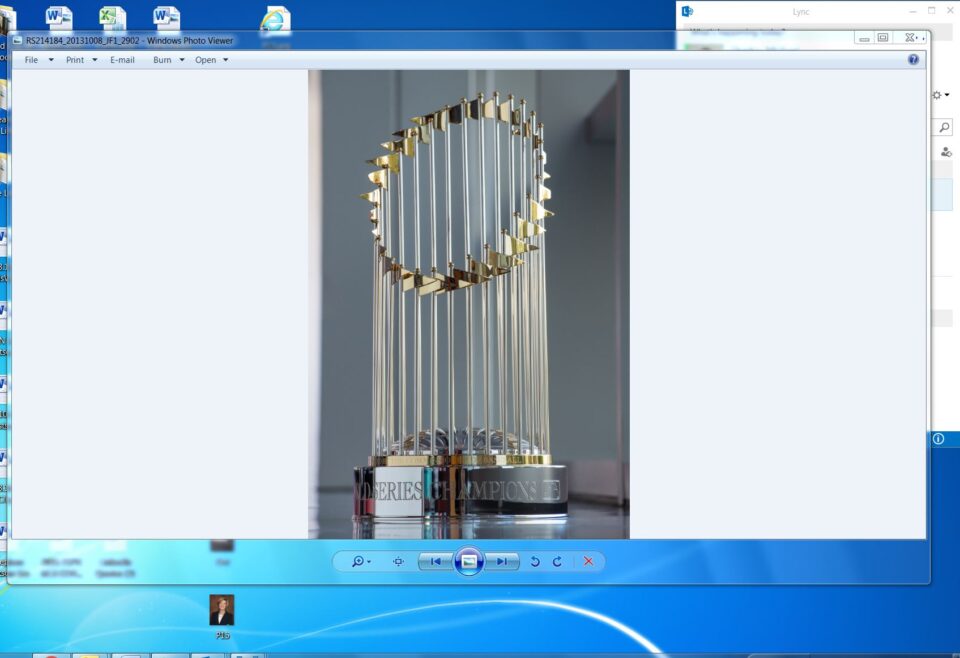Image resolution: width=960 pixels, height=658 pixels.
Task: Click the trophy photo
Action: 469,304
